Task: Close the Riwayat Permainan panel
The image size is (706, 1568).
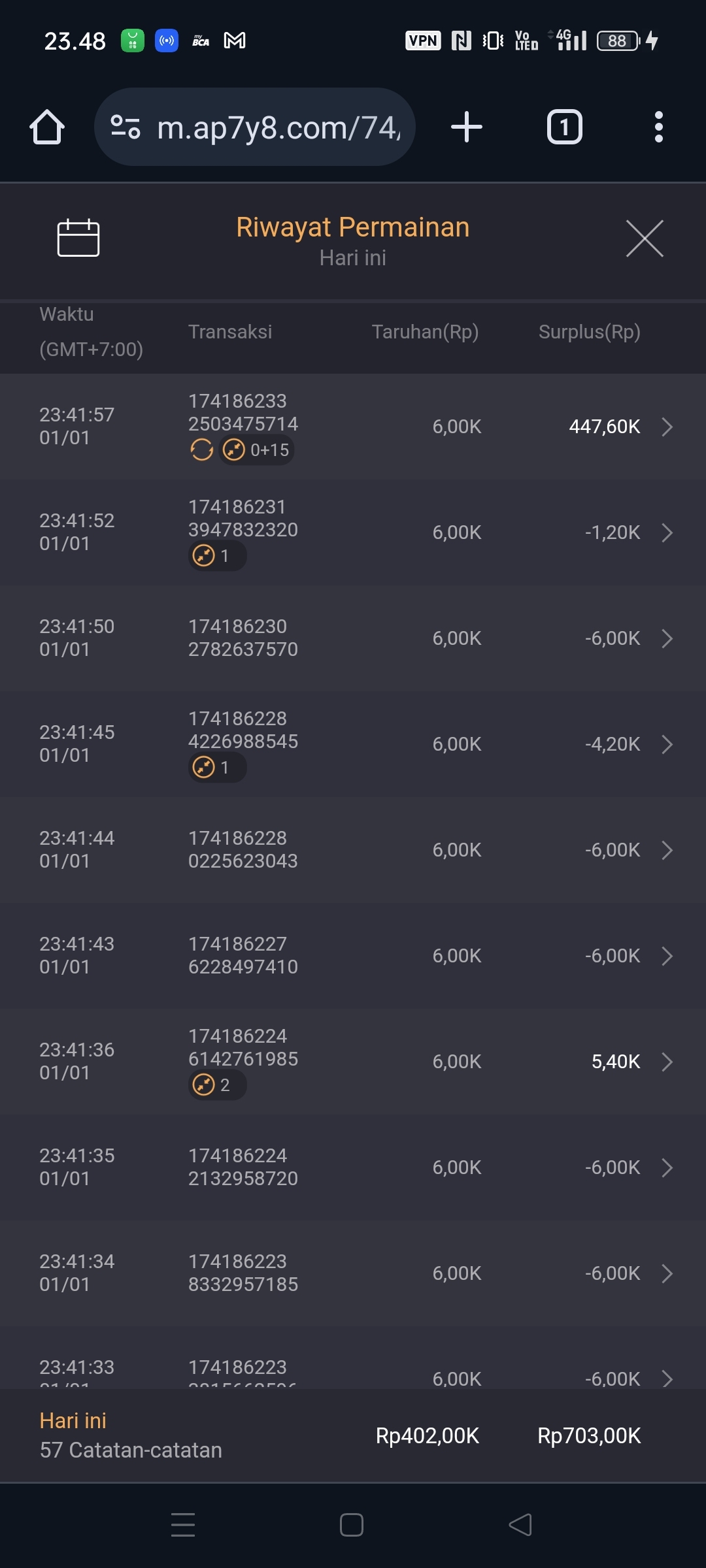Action: point(645,238)
